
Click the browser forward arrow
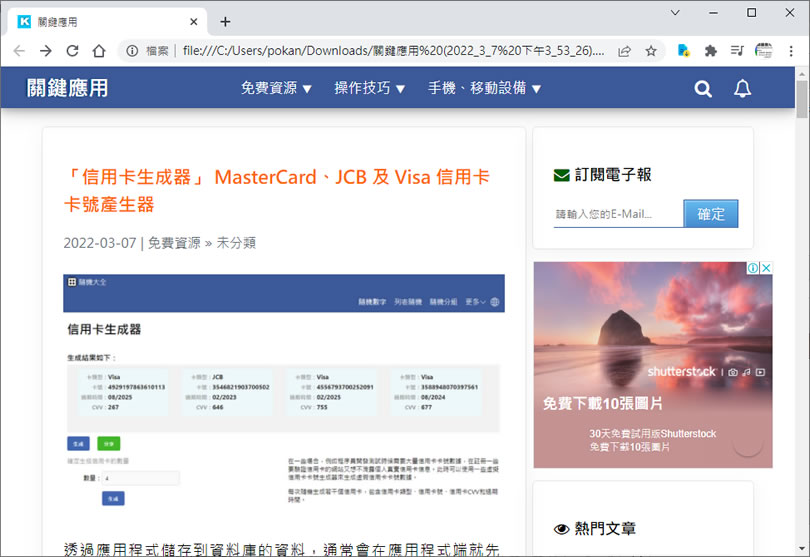45,51
